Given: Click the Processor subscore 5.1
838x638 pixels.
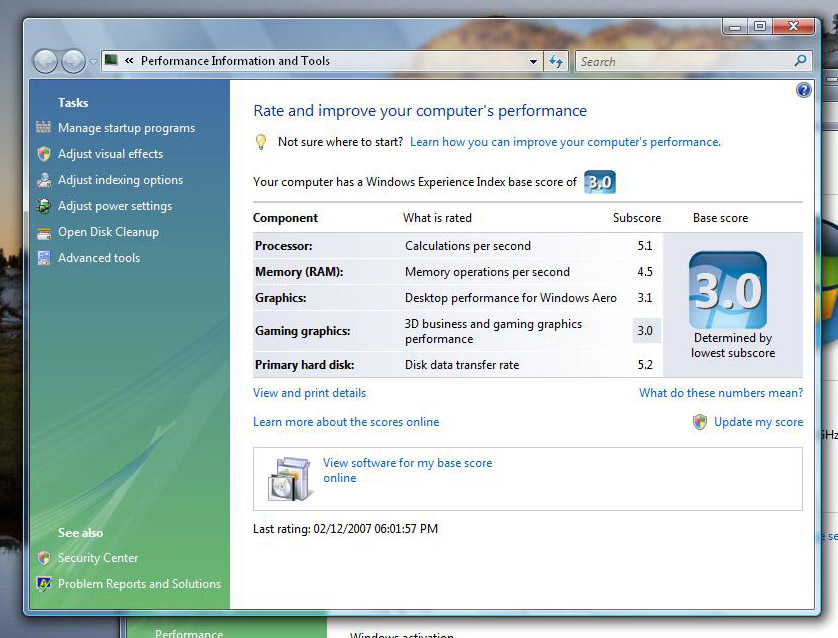Looking at the screenshot, I should tap(645, 246).
